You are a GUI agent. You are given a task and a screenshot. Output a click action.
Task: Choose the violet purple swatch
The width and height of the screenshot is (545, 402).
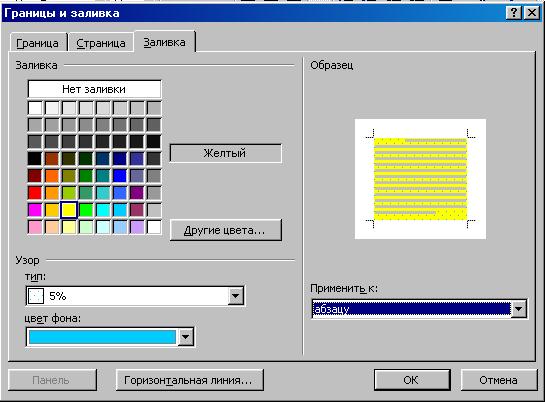click(137, 193)
